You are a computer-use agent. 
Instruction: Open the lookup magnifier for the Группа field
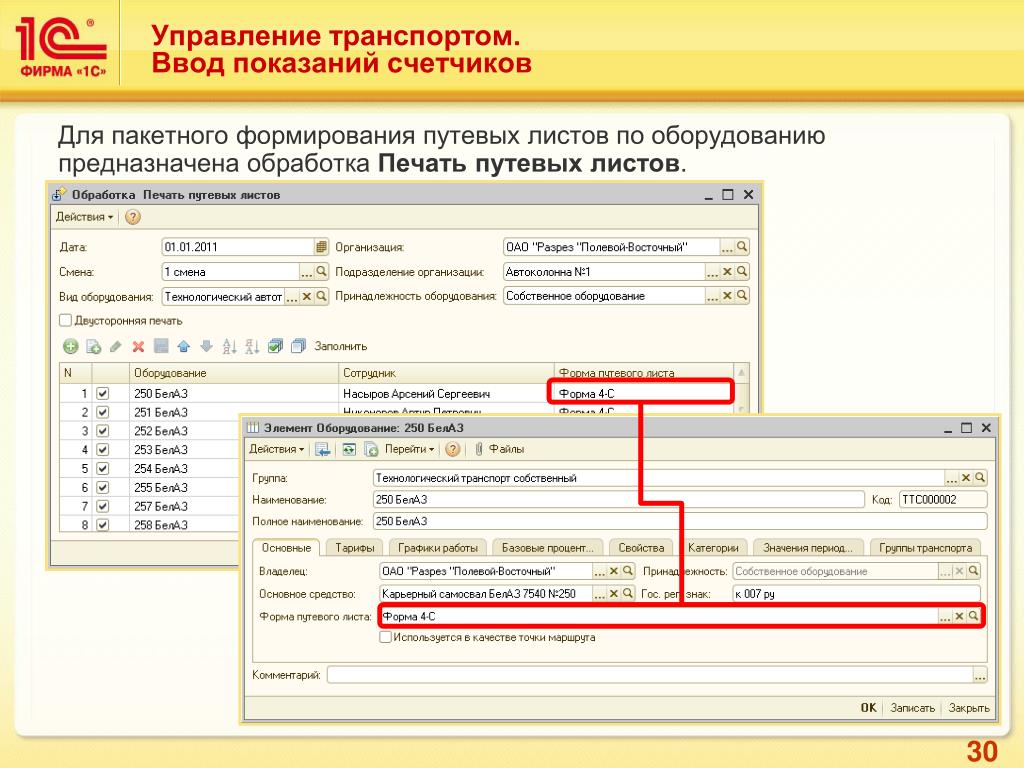(980, 478)
